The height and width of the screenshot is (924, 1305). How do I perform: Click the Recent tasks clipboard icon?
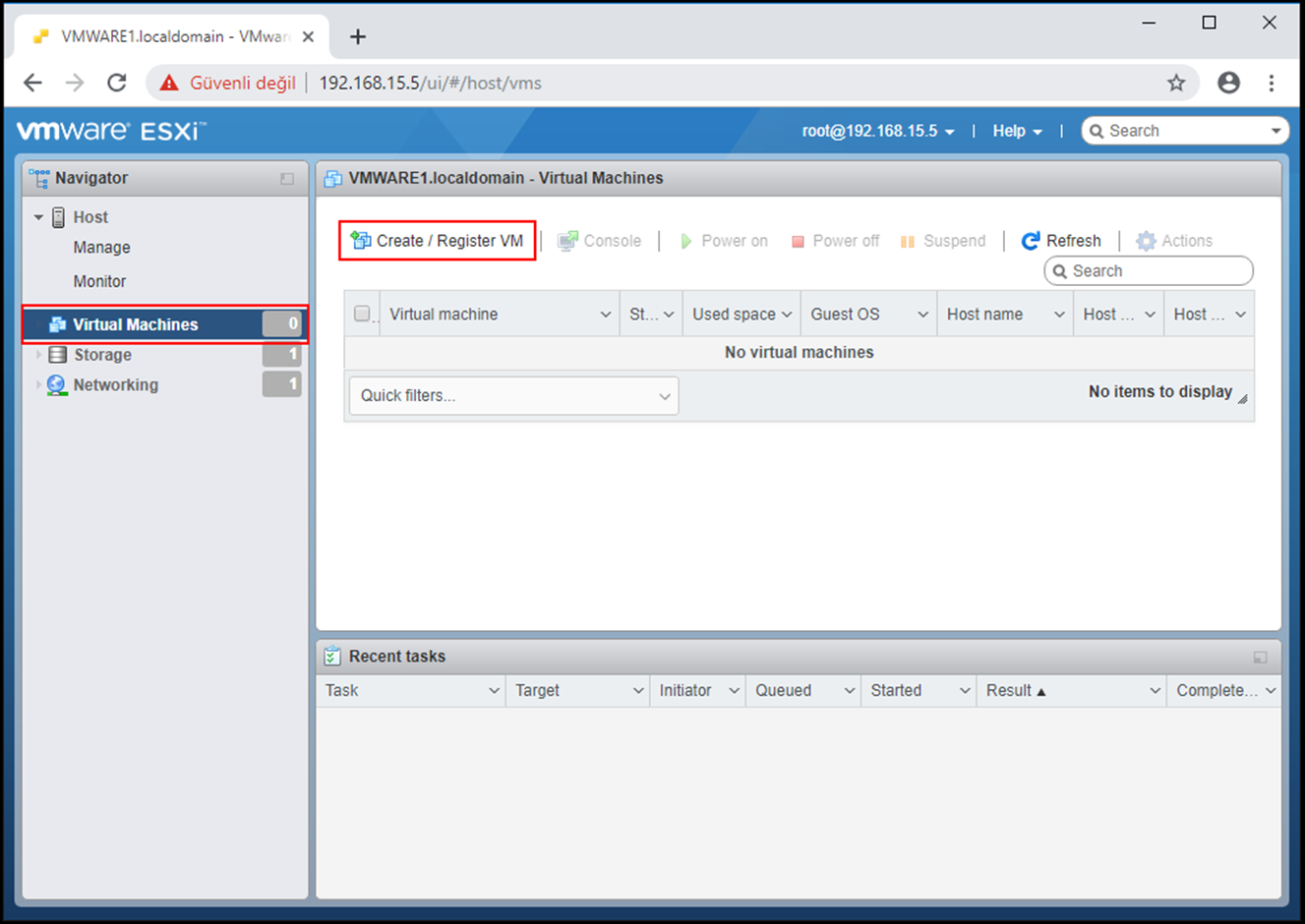pos(332,656)
